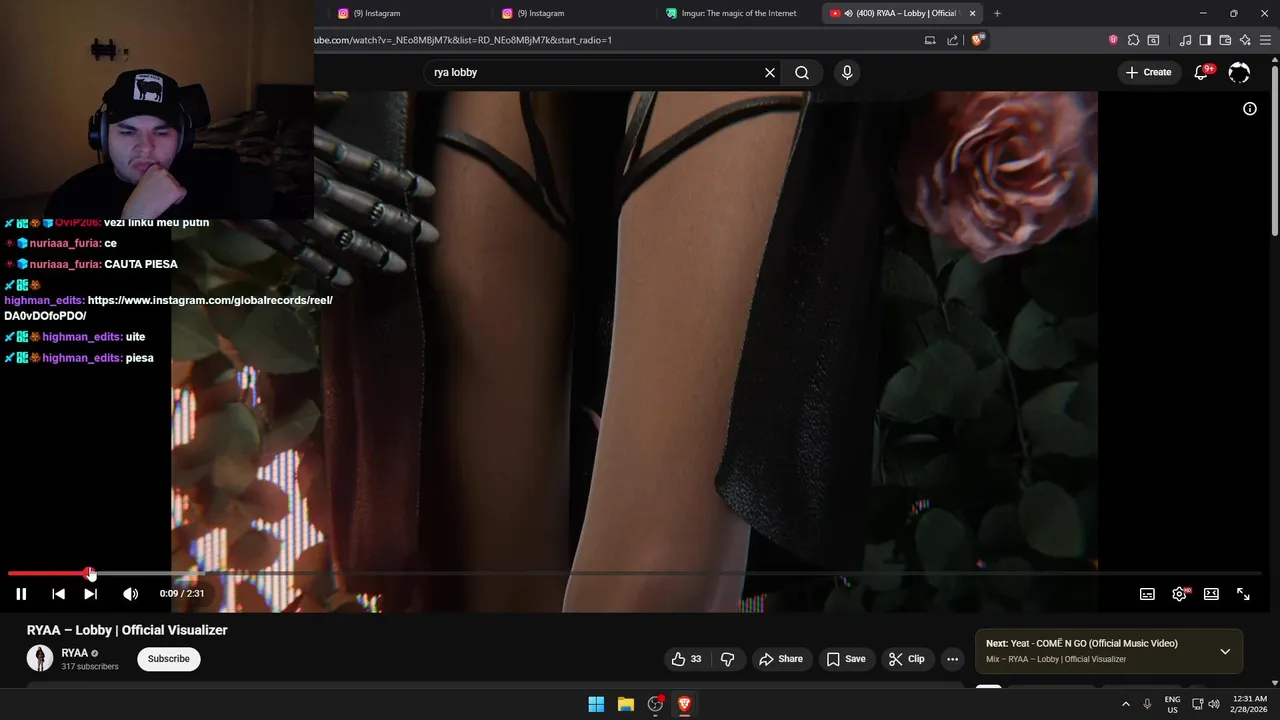
Task: Open RYAA channel name link
Action: [x=74, y=653]
